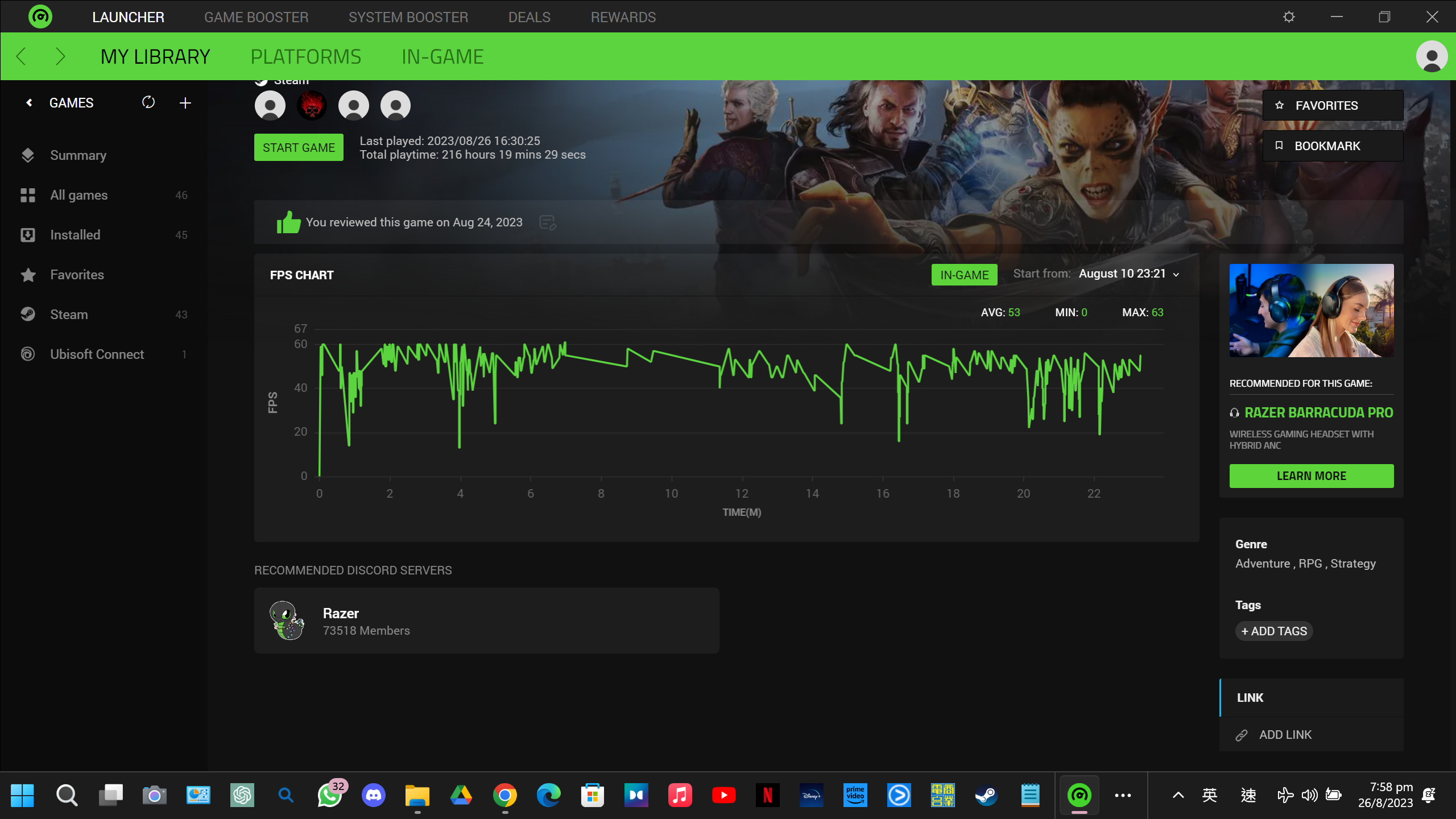1456x819 pixels.
Task: Select PLATFORMS sub-tab
Action: point(306,56)
